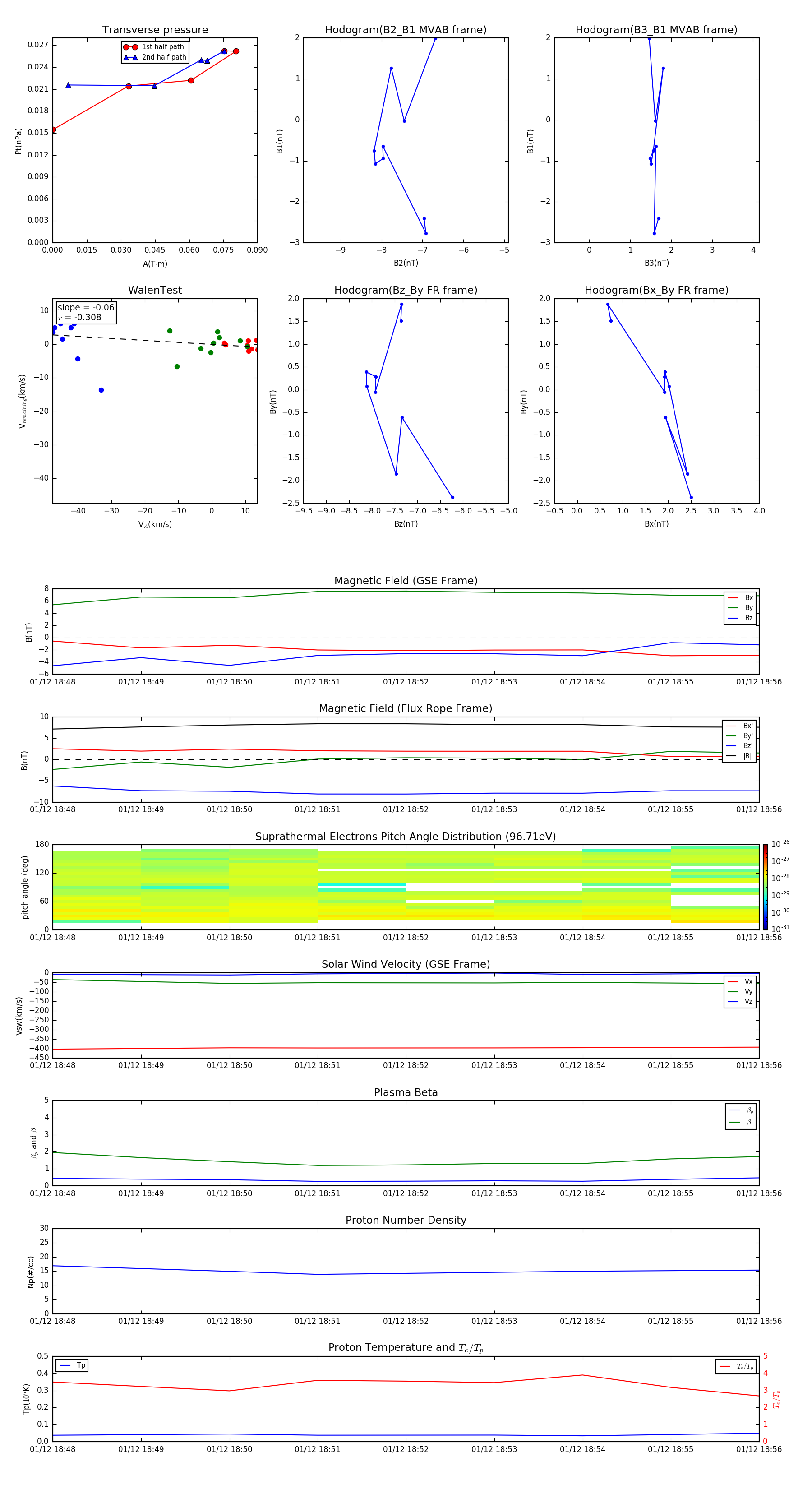Click the 10^-31 colorbar tick label
Image resolution: width=812 pixels, height=1489 pixels.
780,929
